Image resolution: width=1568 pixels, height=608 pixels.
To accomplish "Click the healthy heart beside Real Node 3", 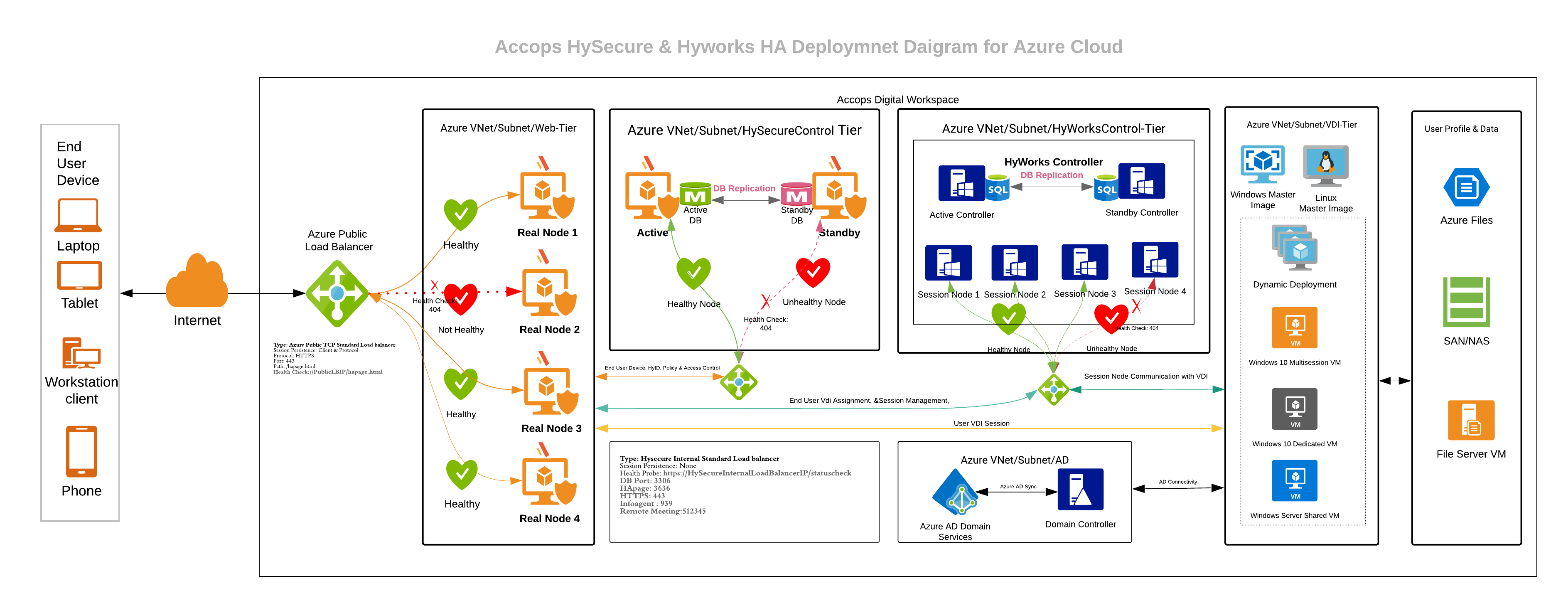I will pos(461,384).
